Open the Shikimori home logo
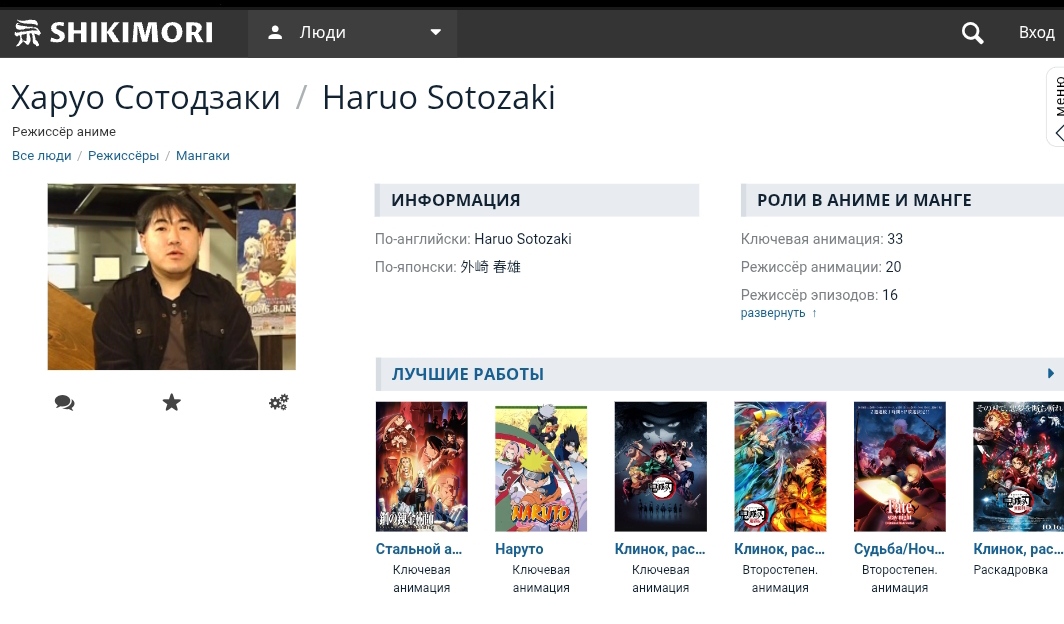 (x=113, y=33)
